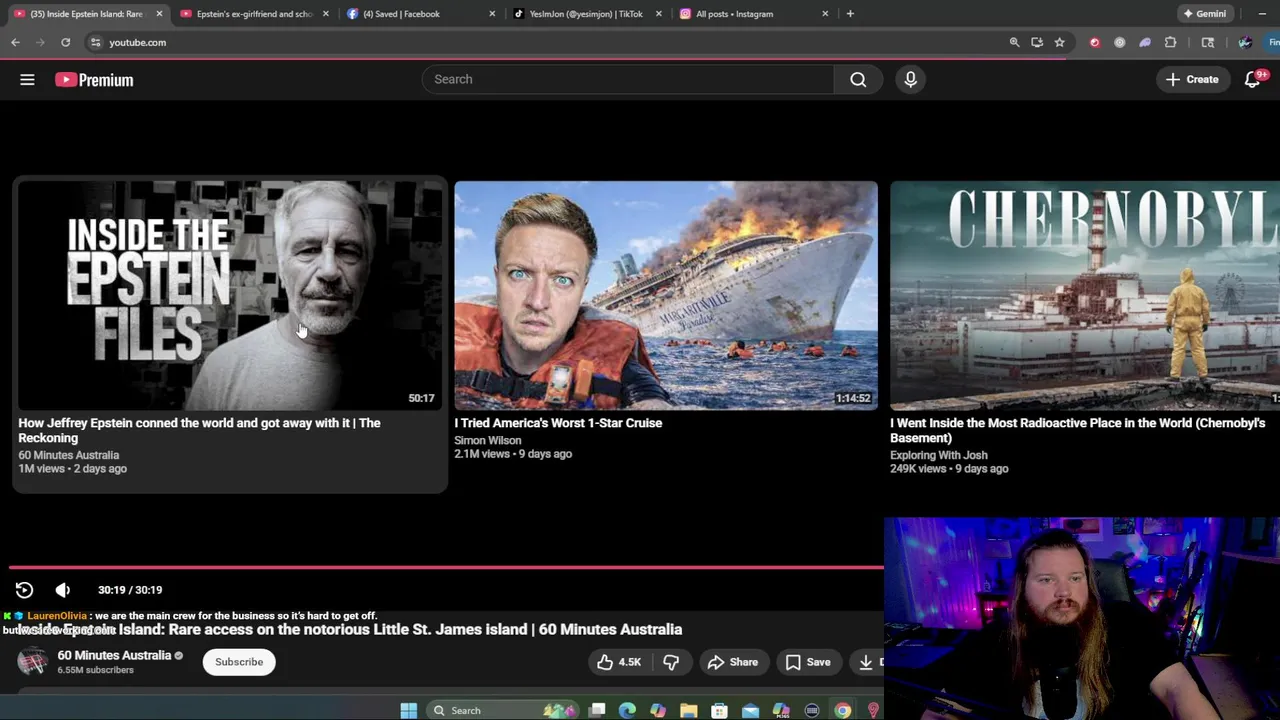Open 60 Minutes Australia channel avatar

pos(33,661)
